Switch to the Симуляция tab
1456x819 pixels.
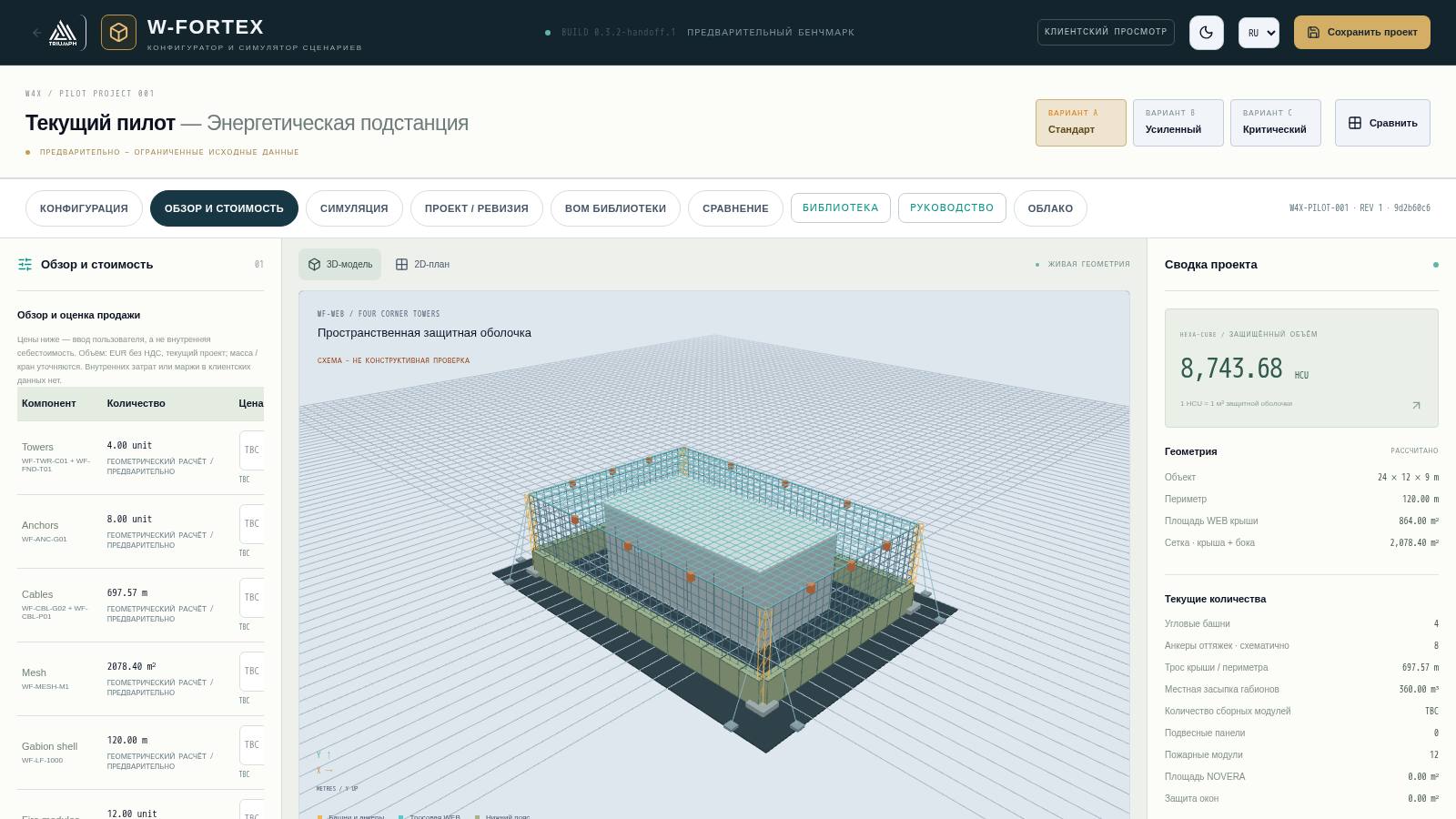tap(354, 208)
